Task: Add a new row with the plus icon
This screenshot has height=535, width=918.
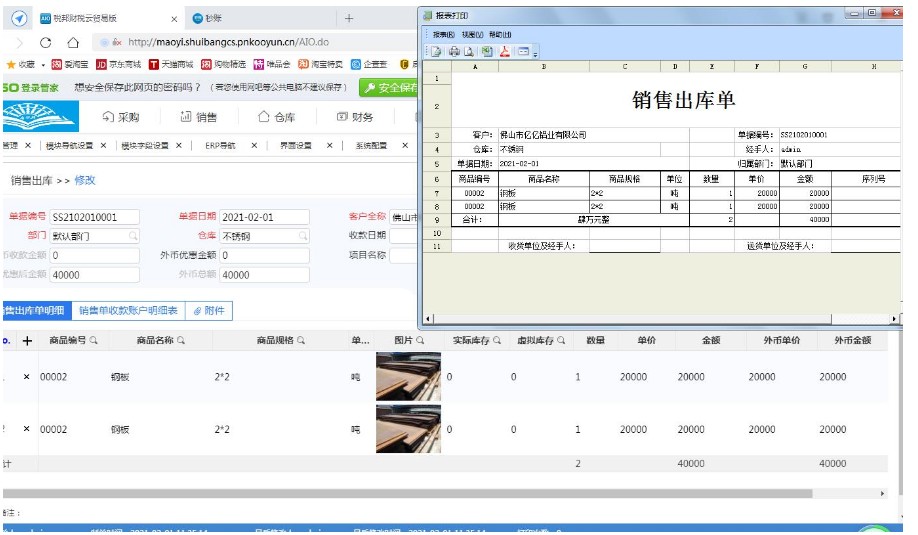Action: 27,341
